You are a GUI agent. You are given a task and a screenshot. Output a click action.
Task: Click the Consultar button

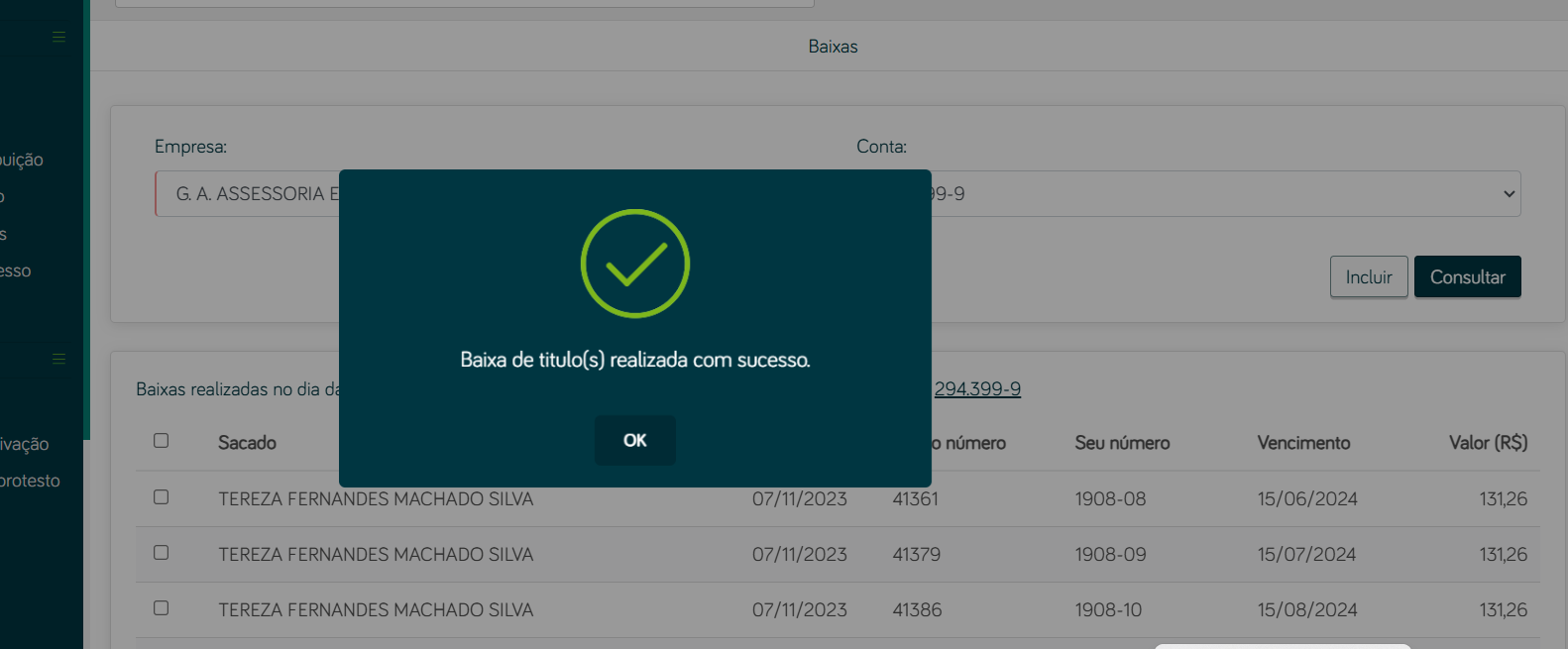[1467, 277]
